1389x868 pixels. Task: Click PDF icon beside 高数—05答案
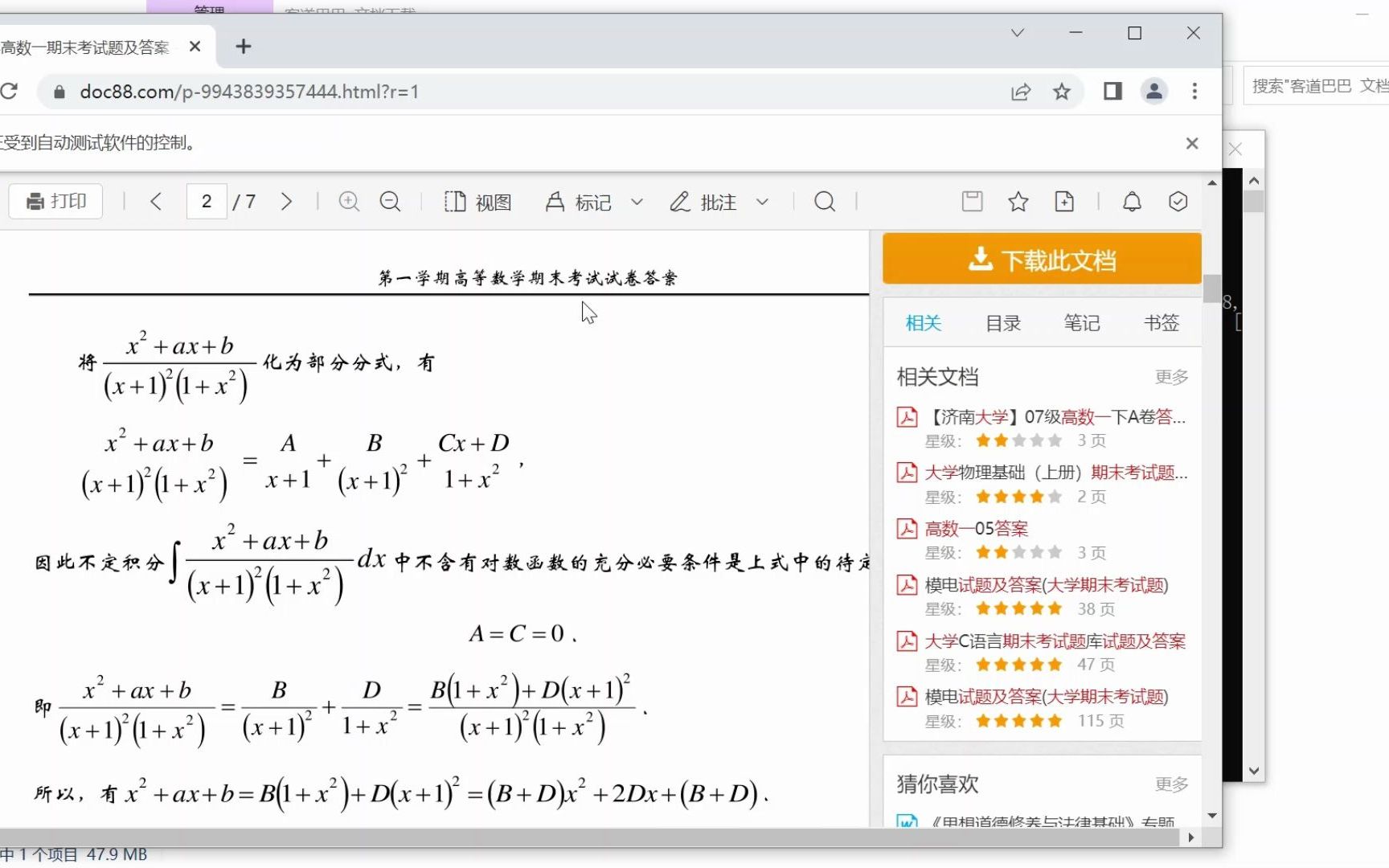point(907,528)
